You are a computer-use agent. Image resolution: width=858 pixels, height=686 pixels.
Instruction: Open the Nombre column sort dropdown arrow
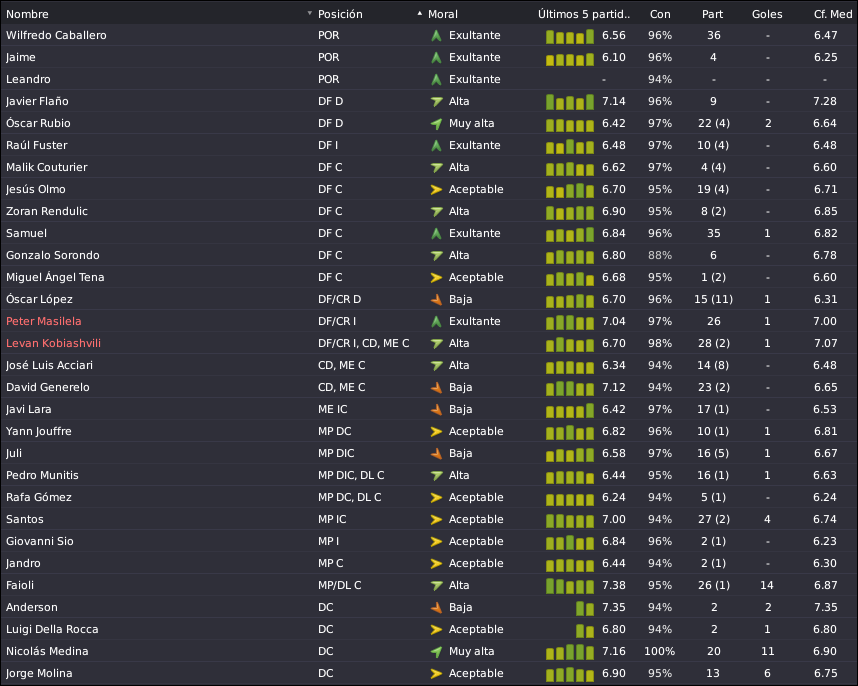[x=310, y=14]
